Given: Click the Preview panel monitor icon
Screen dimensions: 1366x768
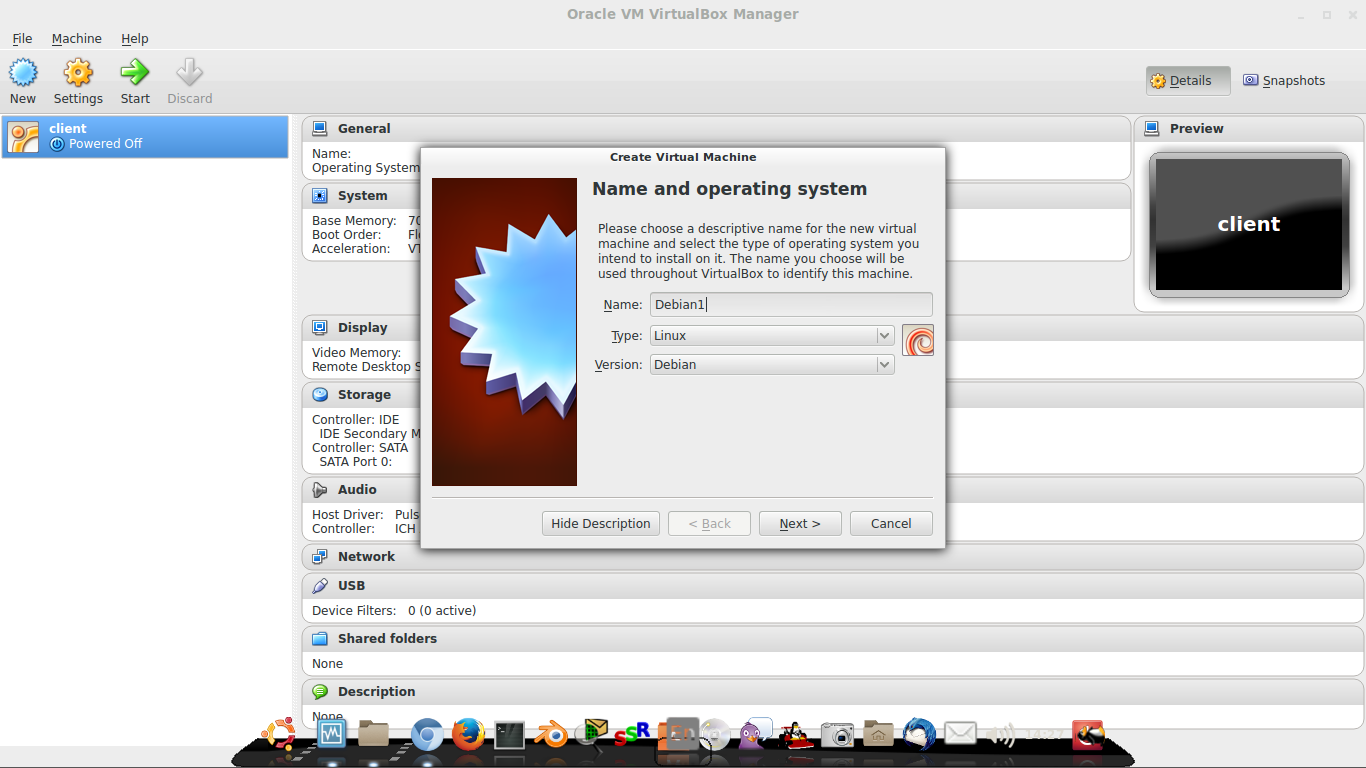Looking at the screenshot, I should pos(1152,128).
